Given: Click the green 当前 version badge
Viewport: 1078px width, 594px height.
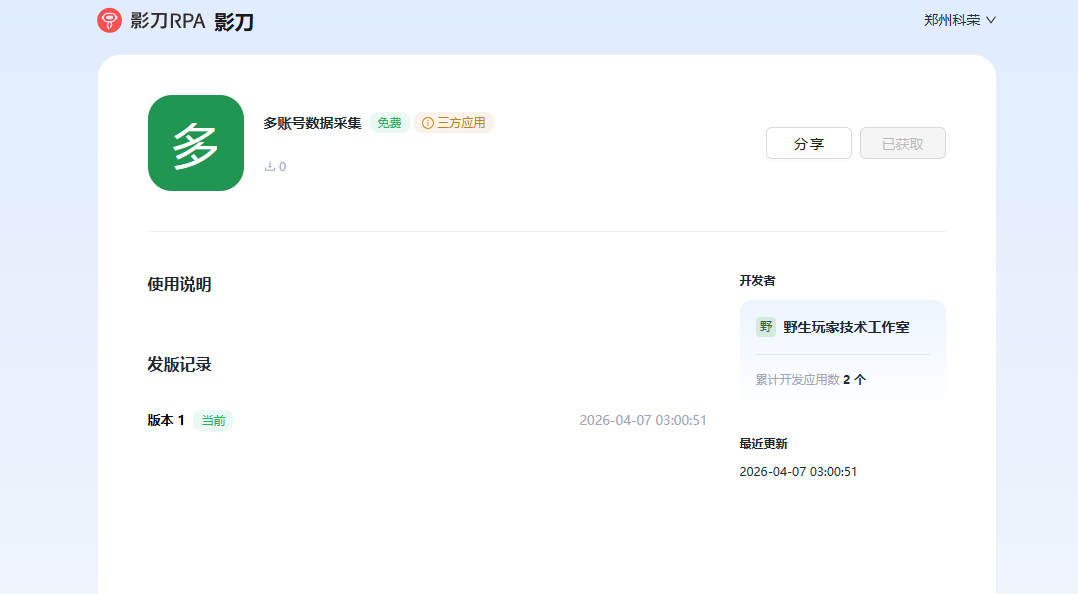Looking at the screenshot, I should coord(213,421).
